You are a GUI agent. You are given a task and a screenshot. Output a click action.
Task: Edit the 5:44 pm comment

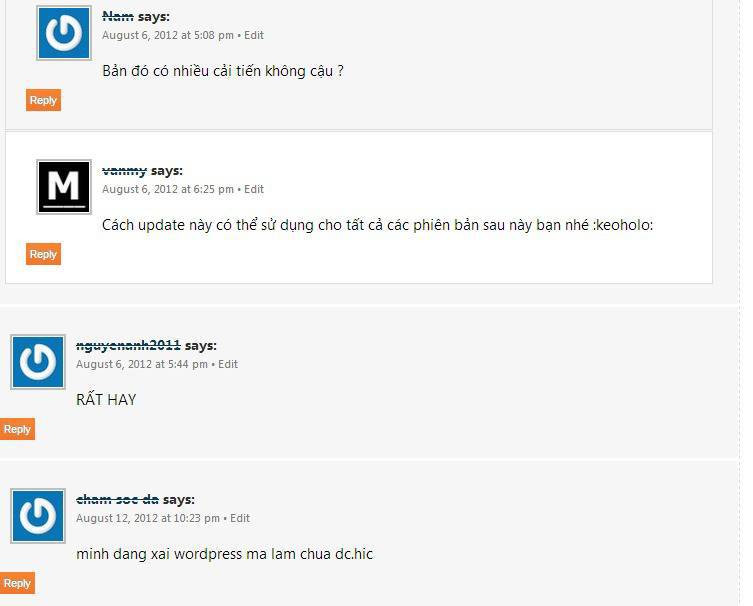(x=228, y=364)
